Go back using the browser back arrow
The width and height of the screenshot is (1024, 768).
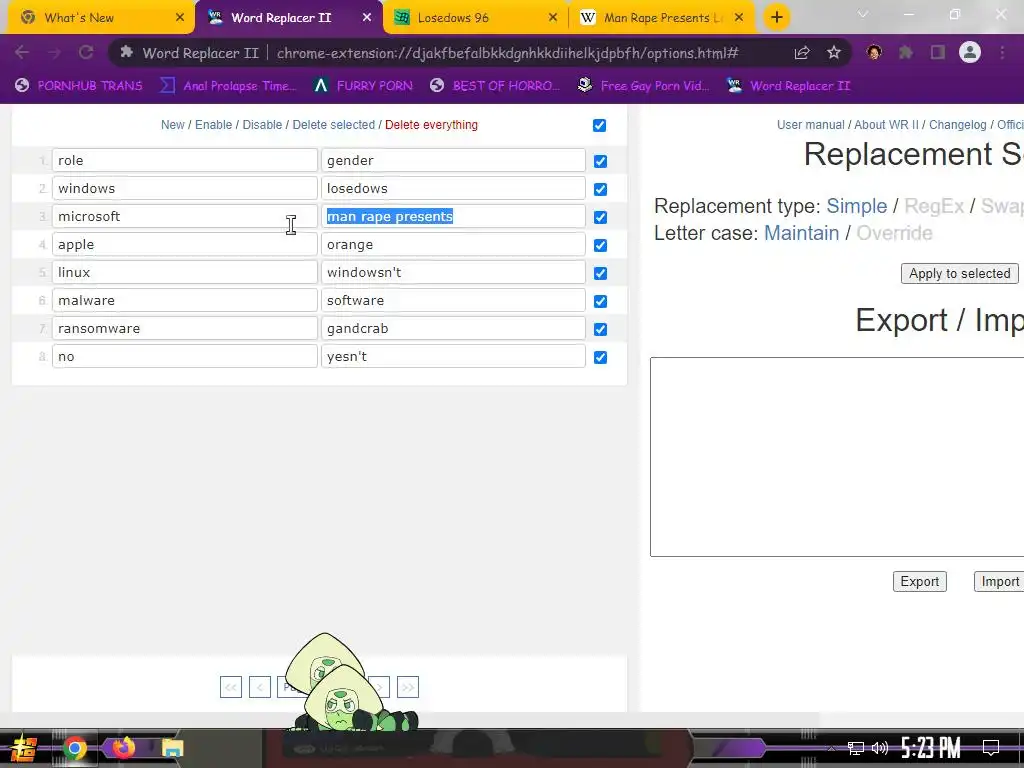click(x=22, y=53)
